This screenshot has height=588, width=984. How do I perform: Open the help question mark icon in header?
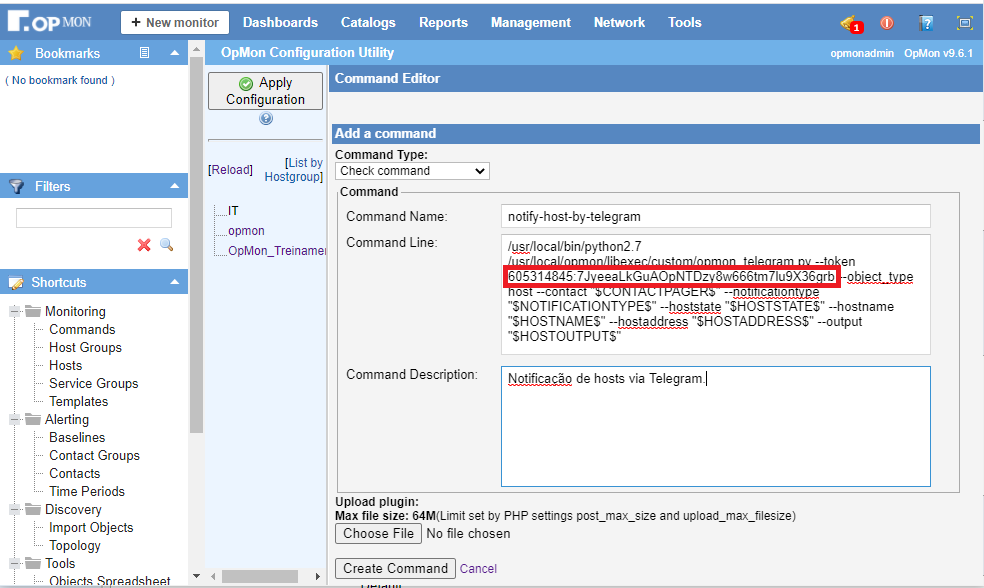(x=926, y=23)
